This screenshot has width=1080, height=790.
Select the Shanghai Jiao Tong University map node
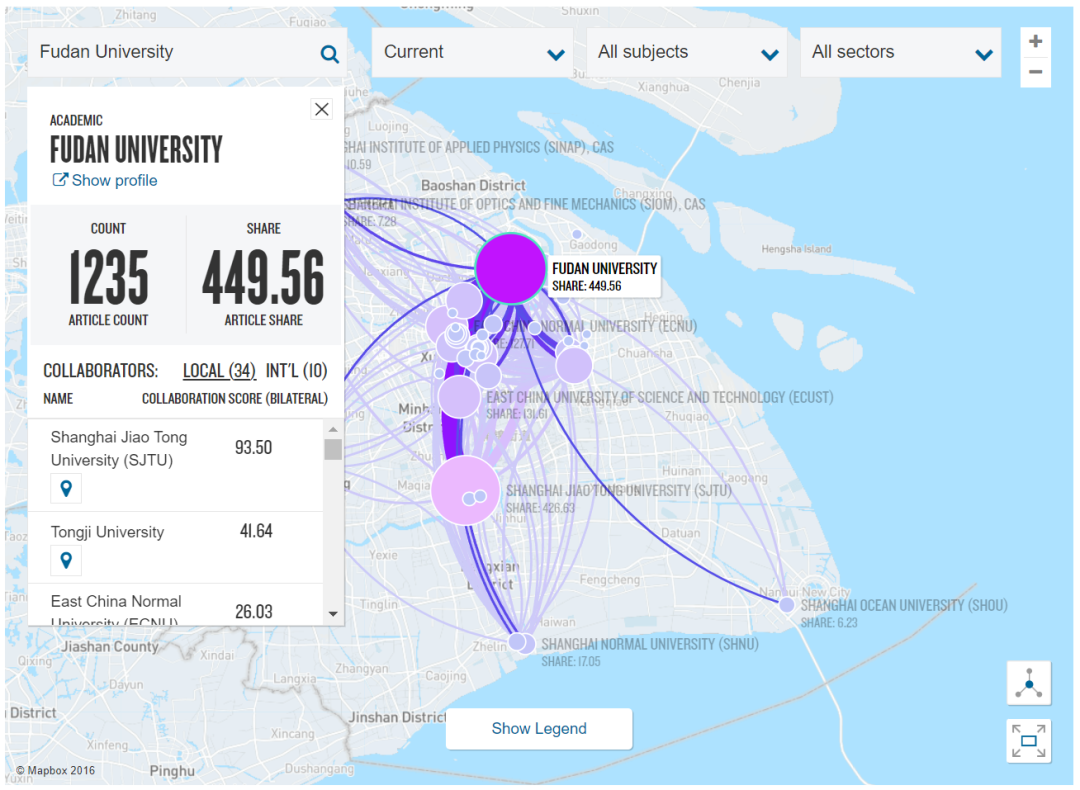click(x=466, y=490)
